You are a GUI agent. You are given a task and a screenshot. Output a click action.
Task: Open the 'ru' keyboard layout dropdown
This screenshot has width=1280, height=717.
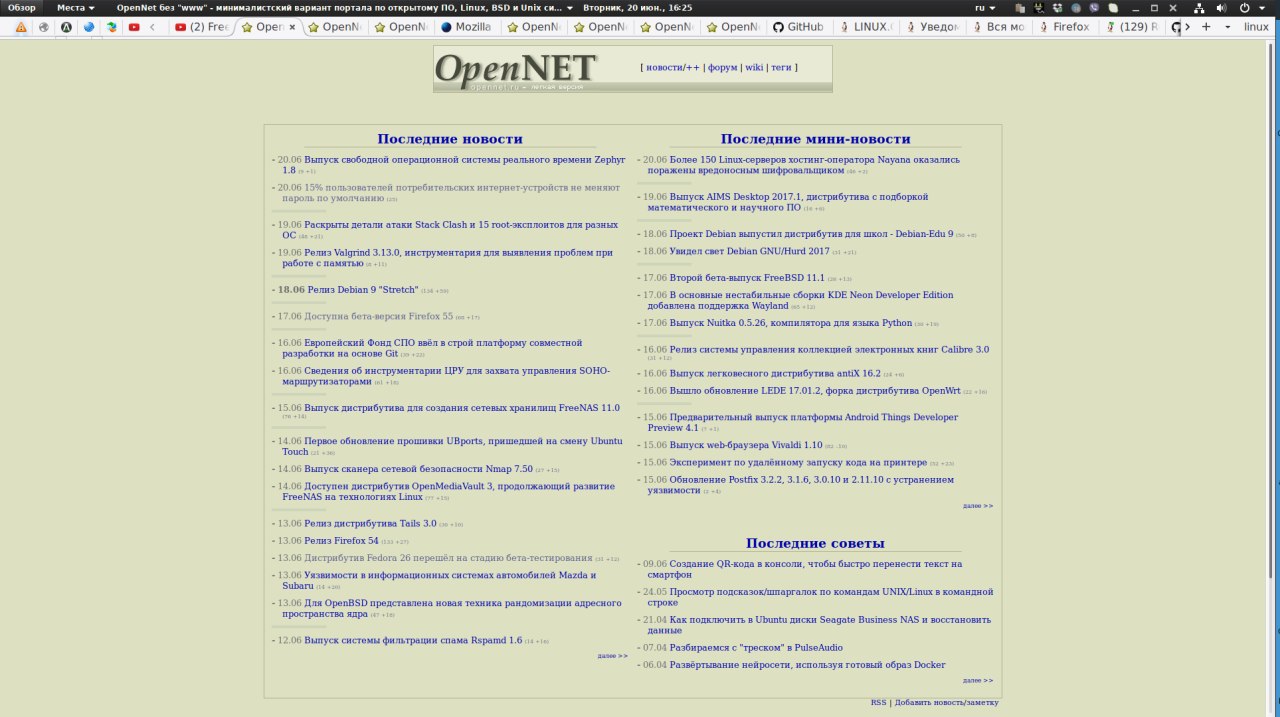(x=986, y=7)
